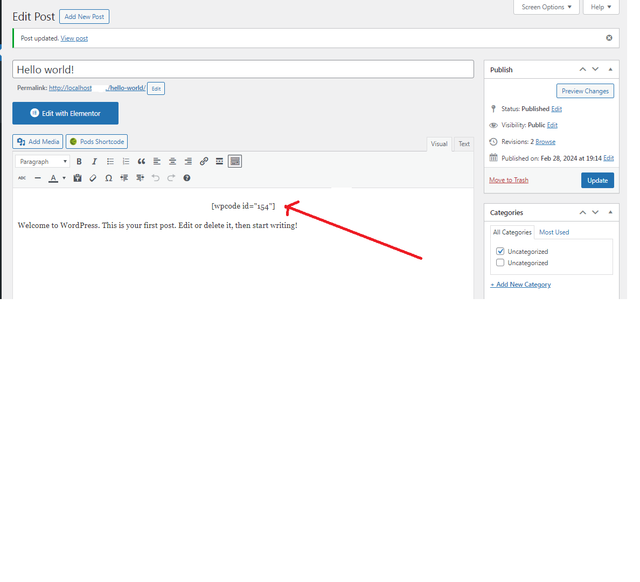Edit the Published on date
Viewport: 640px width, 582px height.
click(609, 158)
